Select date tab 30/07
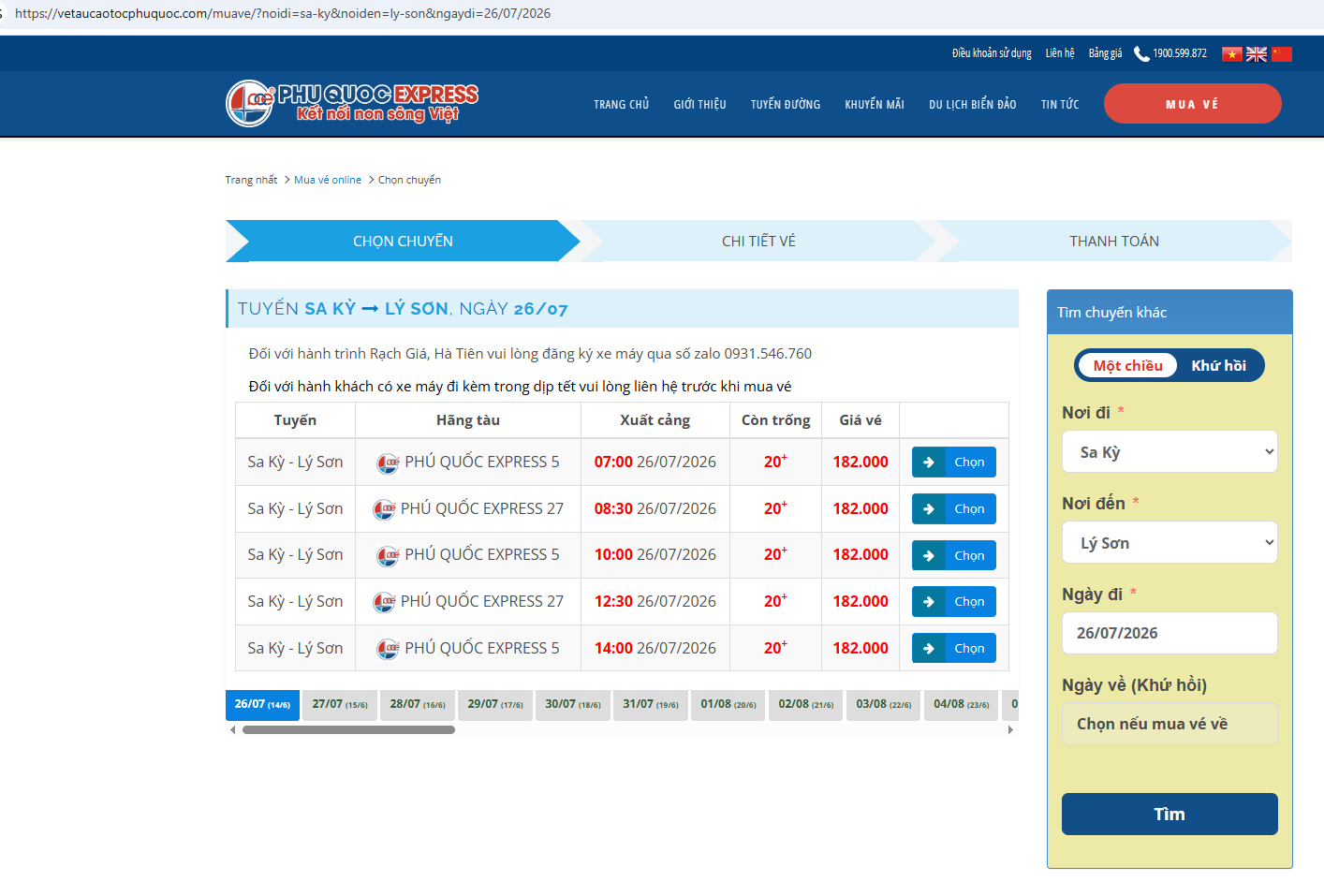This screenshot has width=1324, height=896. point(573,705)
